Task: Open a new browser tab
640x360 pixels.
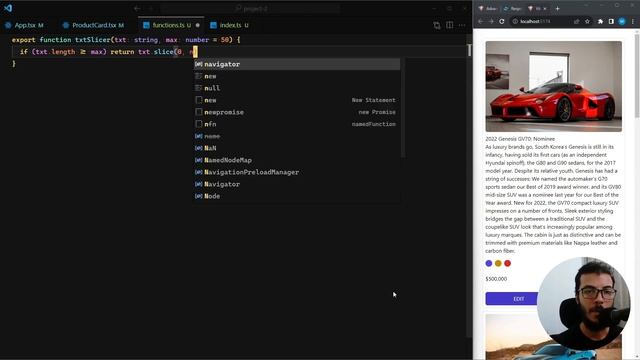Action: [558, 8]
